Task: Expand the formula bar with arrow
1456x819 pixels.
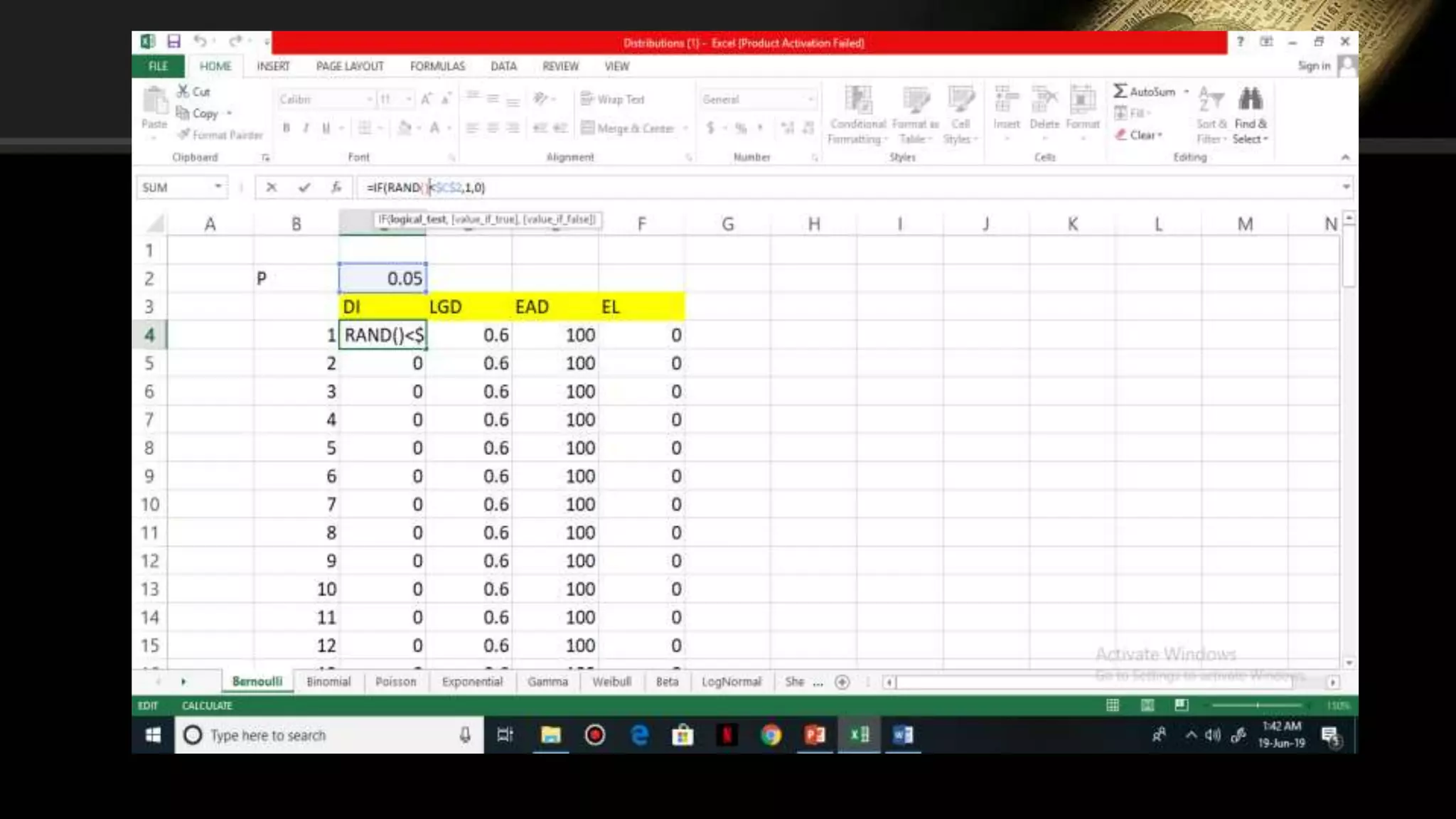Action: (x=1346, y=187)
